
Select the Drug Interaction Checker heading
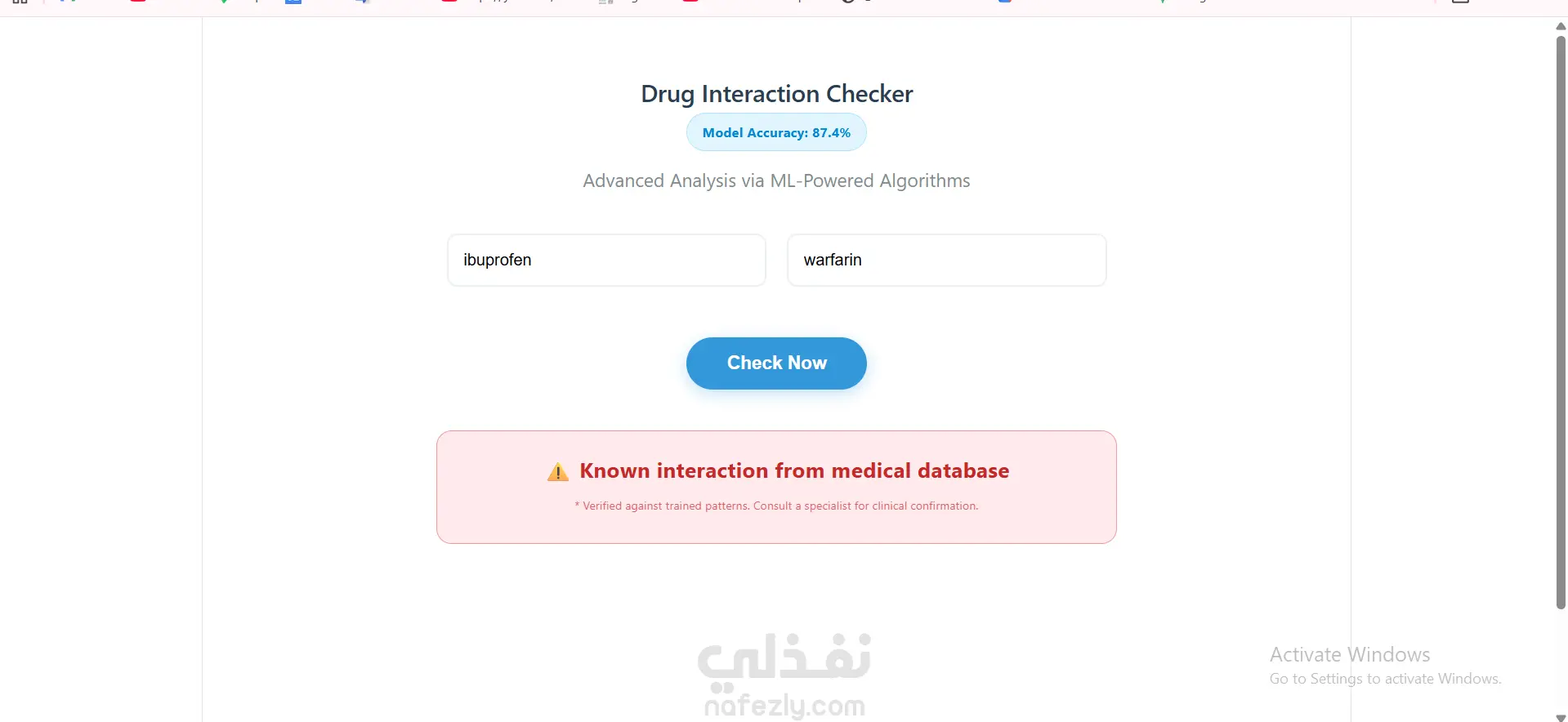776,94
